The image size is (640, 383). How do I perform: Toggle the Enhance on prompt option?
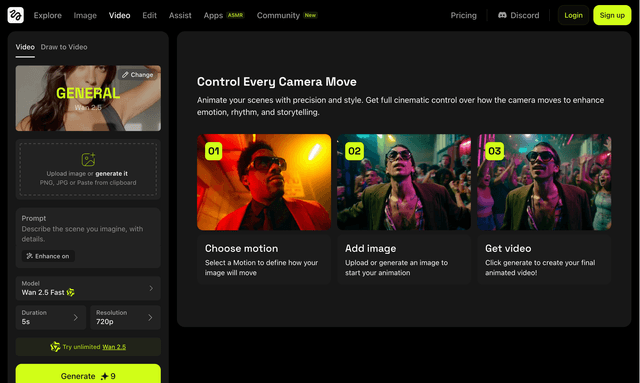coord(48,256)
